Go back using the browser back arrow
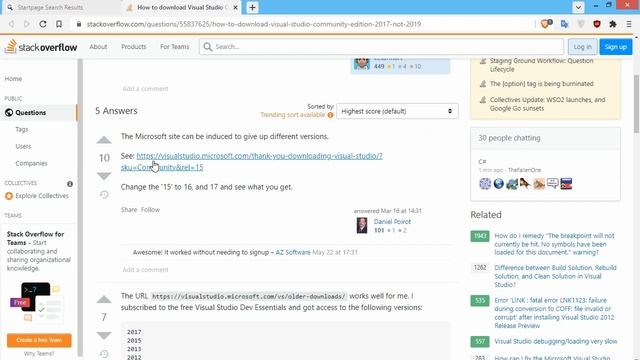The width and height of the screenshot is (640, 360). point(11,24)
